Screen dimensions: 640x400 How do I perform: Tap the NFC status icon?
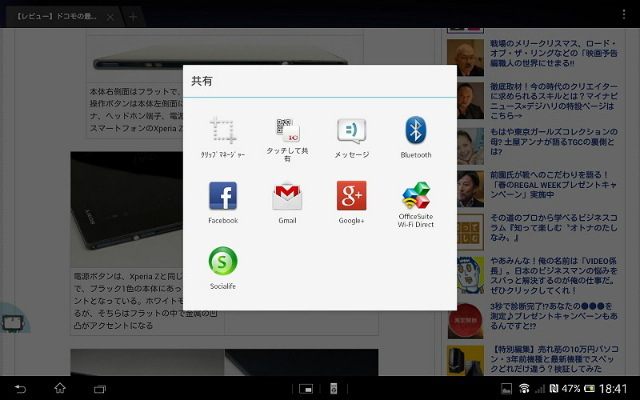click(554, 389)
